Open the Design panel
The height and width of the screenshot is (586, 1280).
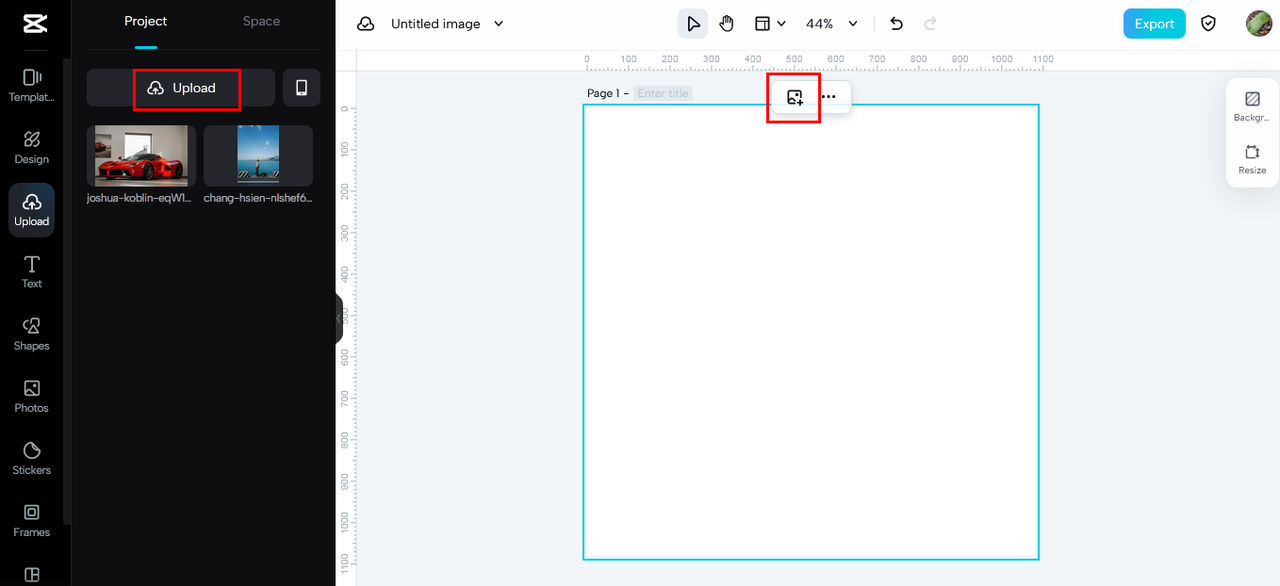point(31,147)
